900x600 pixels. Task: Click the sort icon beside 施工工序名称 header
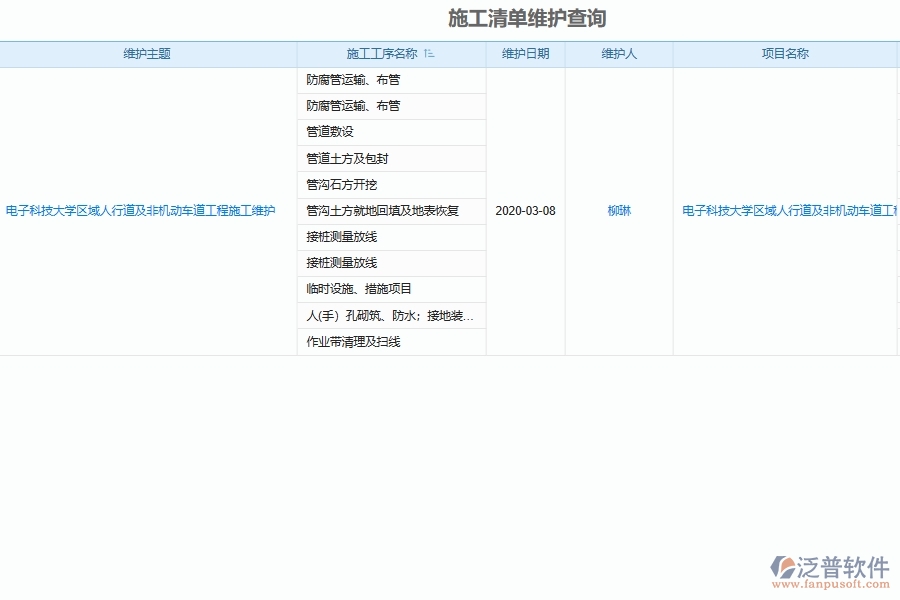(430, 54)
